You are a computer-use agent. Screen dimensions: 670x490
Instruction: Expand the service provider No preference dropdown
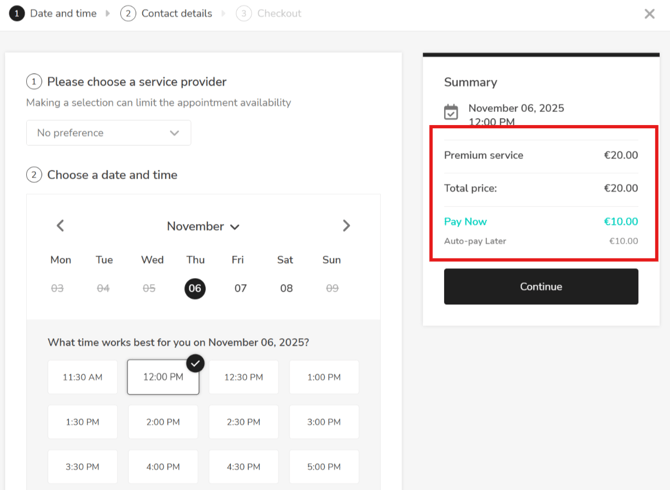click(108, 133)
